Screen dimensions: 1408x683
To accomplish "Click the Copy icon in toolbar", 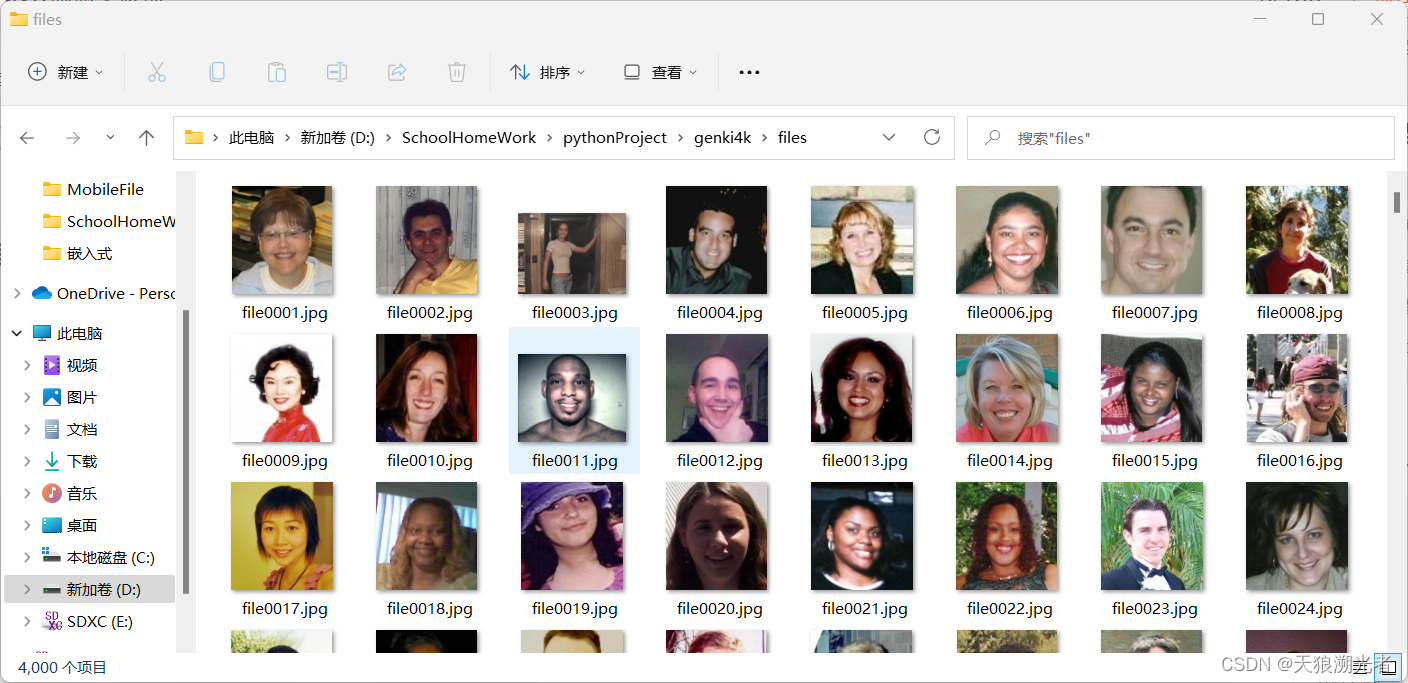I will click(x=217, y=72).
